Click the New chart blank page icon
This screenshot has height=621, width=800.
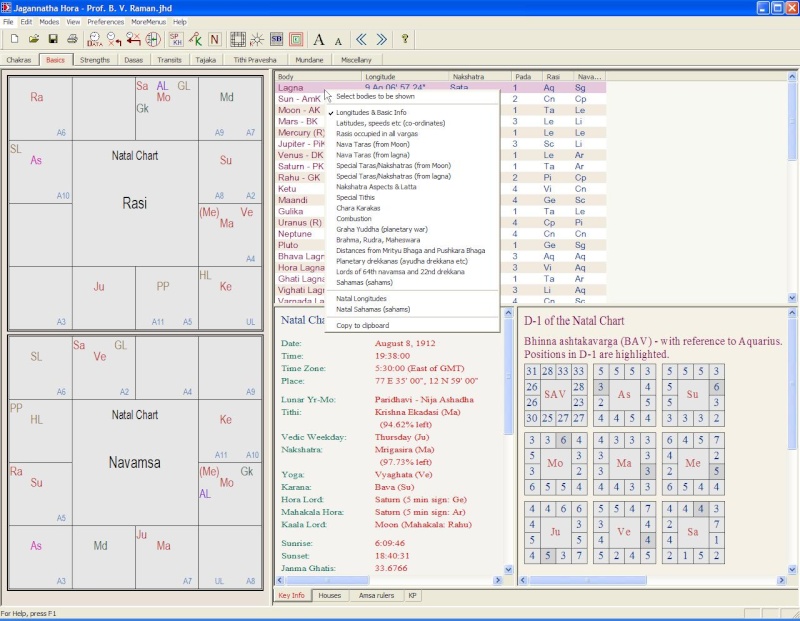[15, 39]
